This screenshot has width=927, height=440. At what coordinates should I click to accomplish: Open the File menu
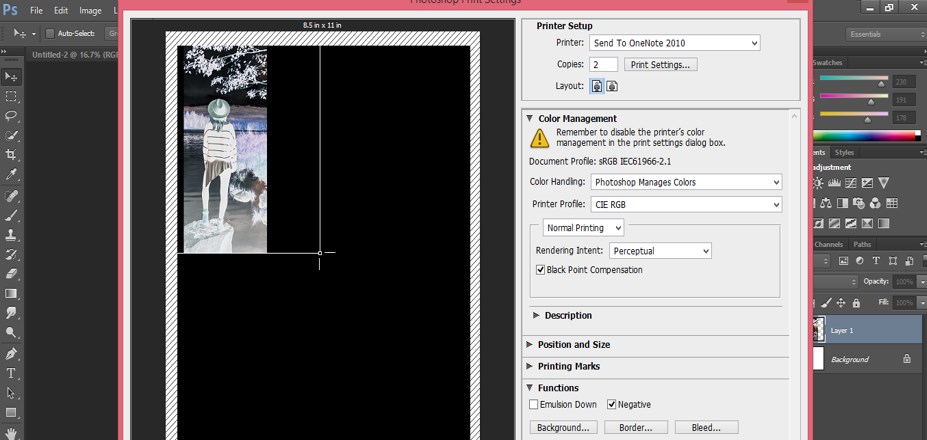coord(36,11)
